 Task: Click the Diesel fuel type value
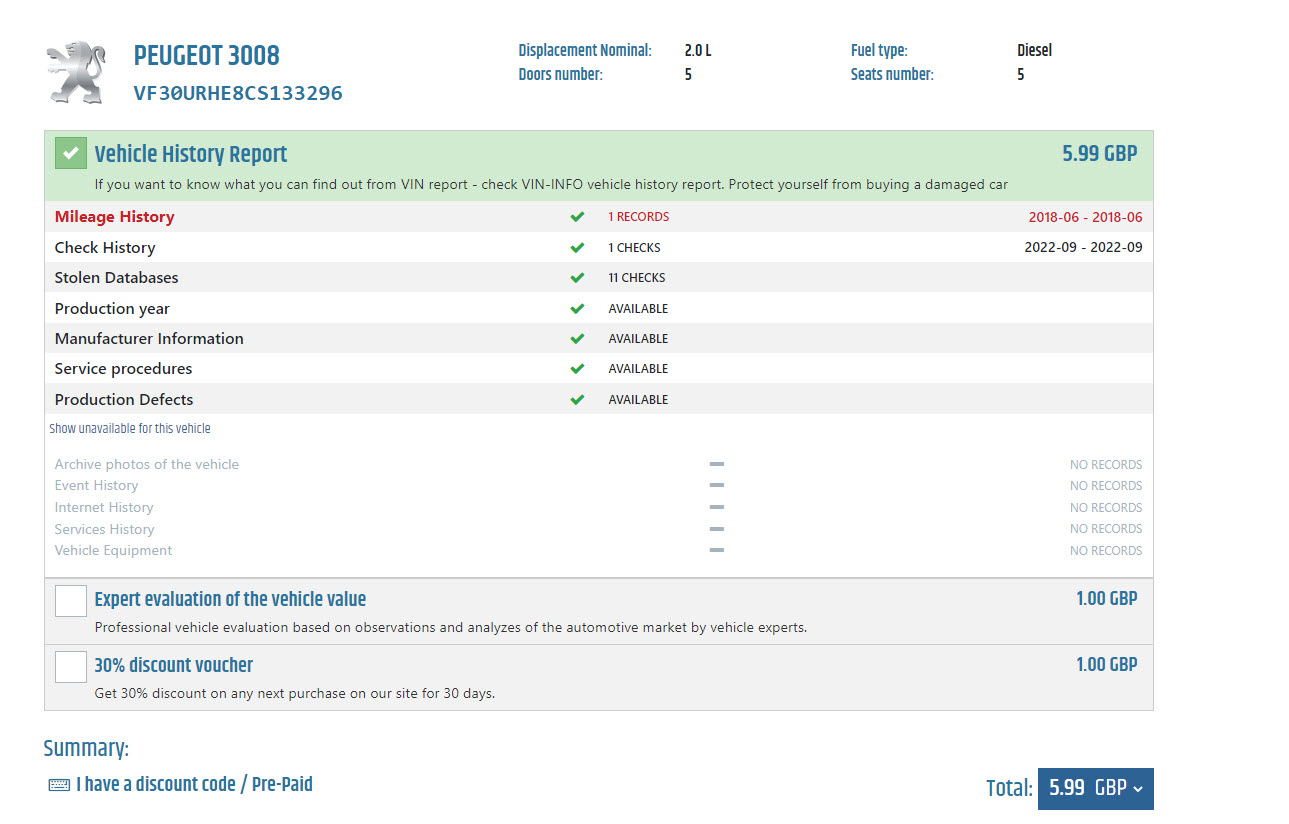[x=1035, y=50]
